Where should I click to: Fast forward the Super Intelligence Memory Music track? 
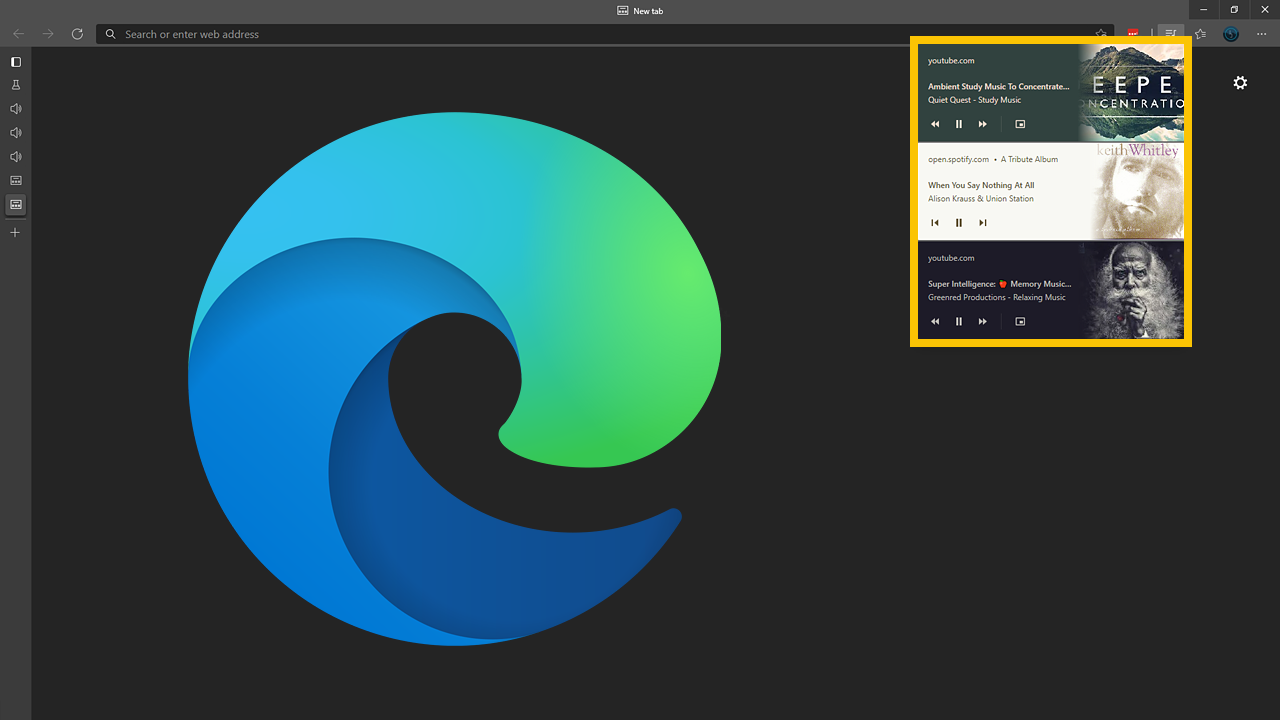[983, 322]
